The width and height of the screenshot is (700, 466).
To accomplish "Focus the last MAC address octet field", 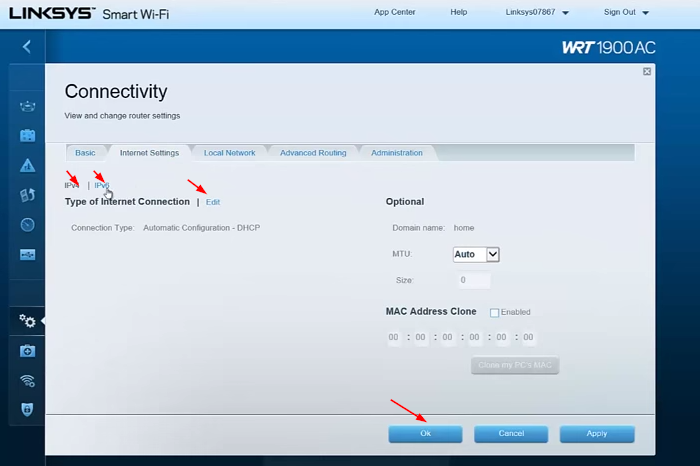I will [x=528, y=337].
